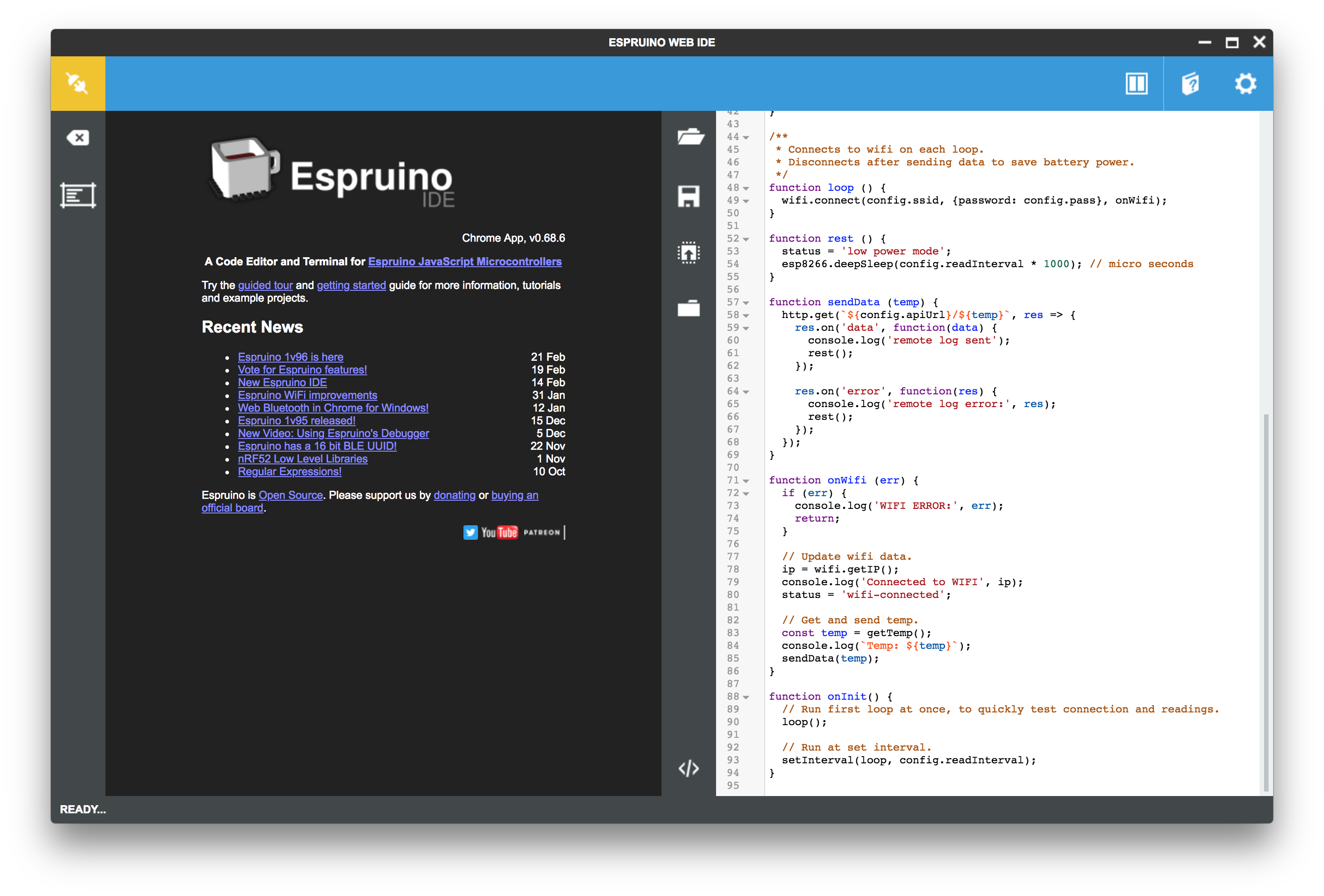The image size is (1324, 896).
Task: Open the help book icon
Action: click(x=1190, y=84)
